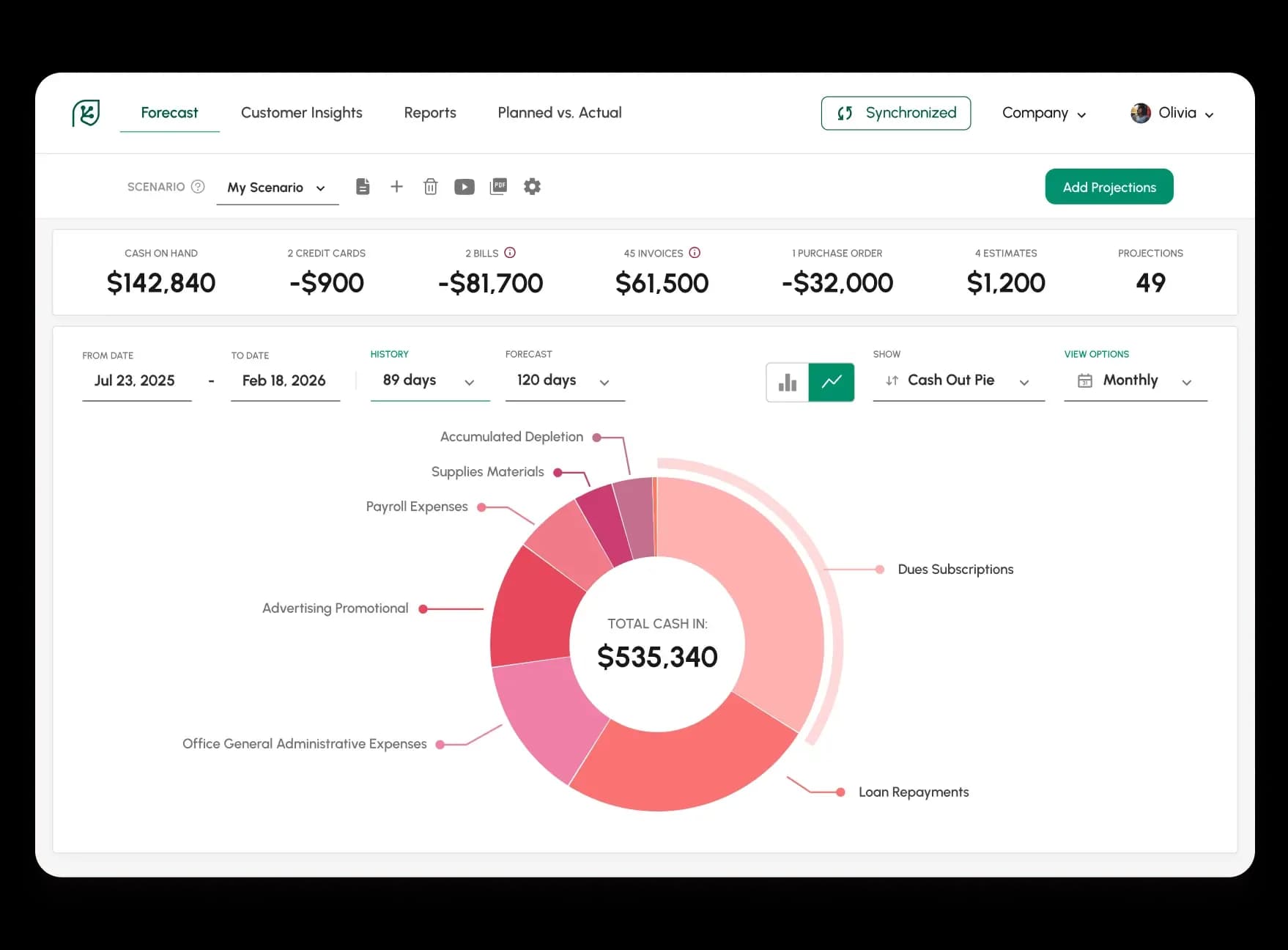Screen dimensions: 1288x950
Task: Click the leaf logo icon
Action: click(86, 113)
